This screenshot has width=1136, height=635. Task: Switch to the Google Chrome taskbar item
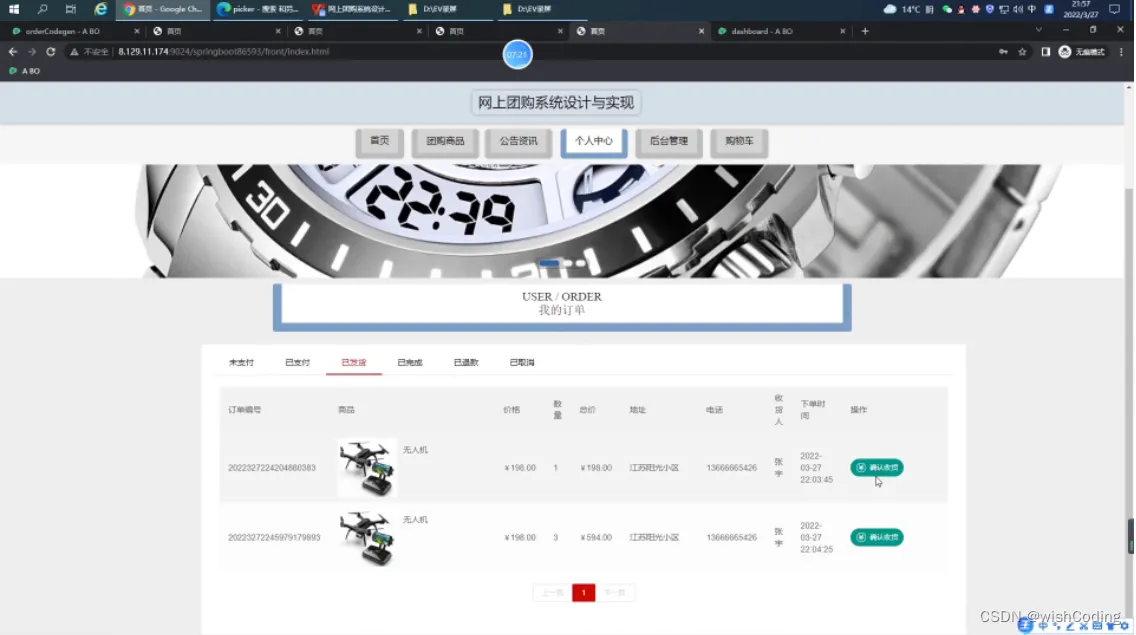click(x=163, y=9)
